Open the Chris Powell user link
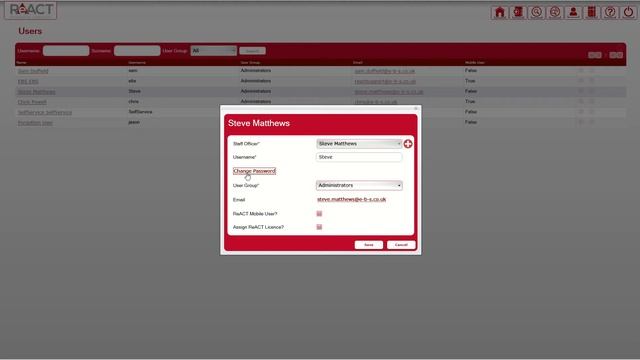Screen dimensions: 640x360 [32, 102]
